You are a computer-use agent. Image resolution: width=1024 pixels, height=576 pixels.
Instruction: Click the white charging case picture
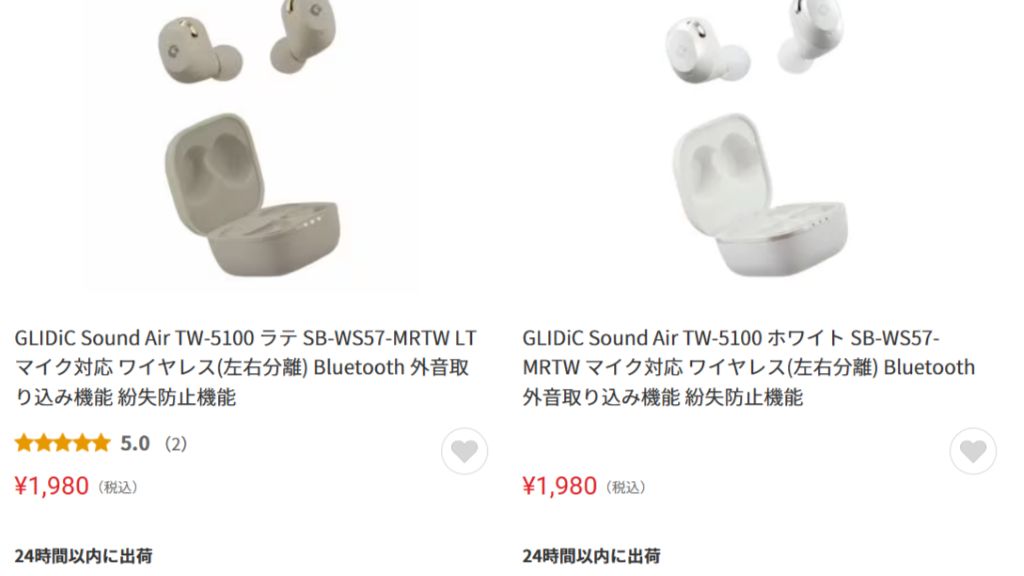tap(761, 195)
